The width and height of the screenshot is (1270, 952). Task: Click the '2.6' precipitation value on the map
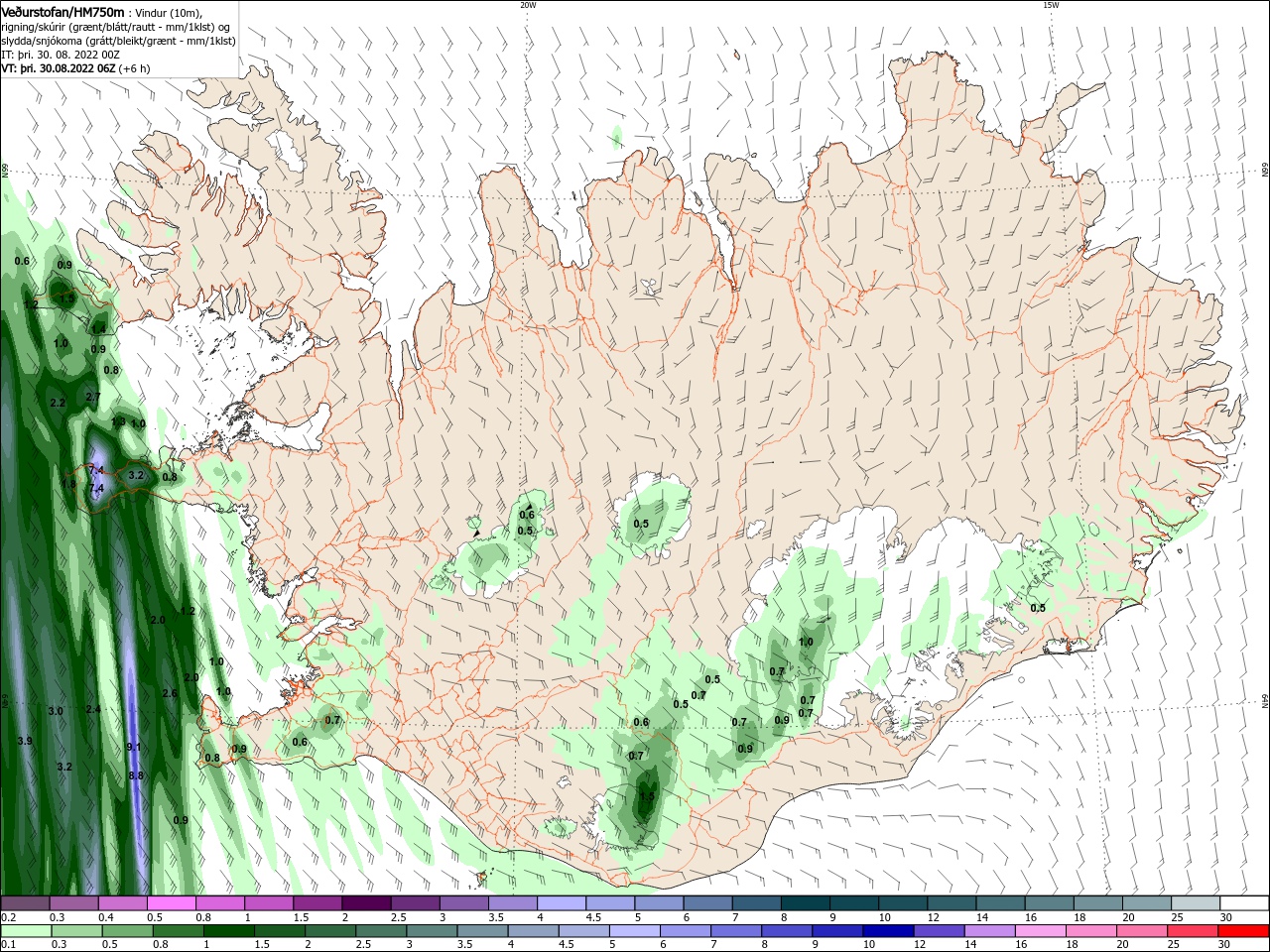pyautogui.click(x=170, y=693)
